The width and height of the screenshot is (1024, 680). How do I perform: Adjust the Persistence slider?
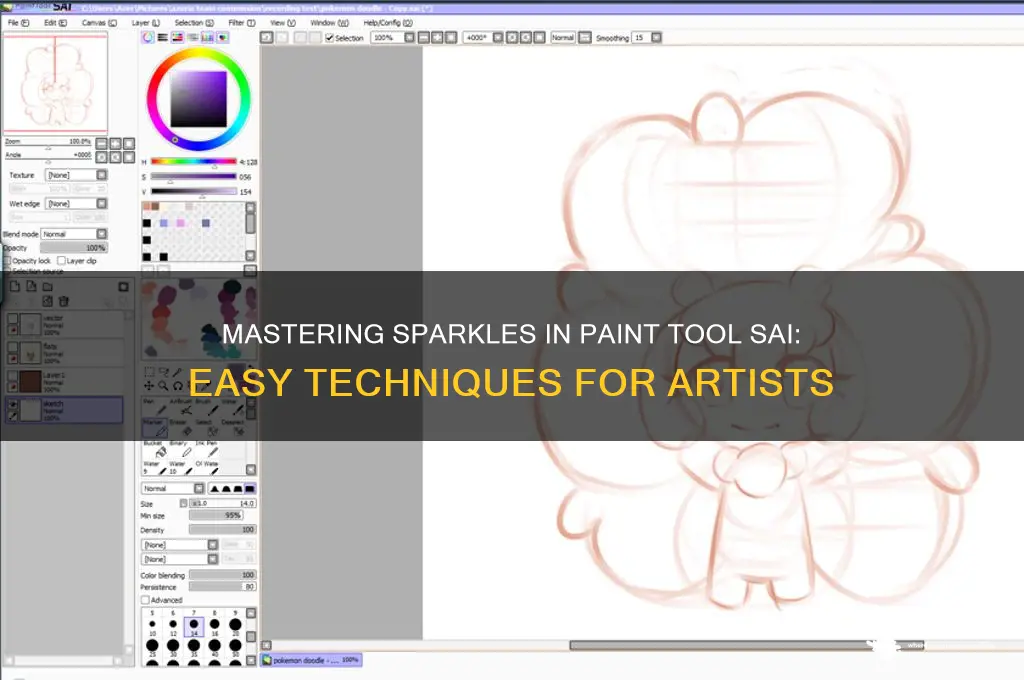point(222,587)
